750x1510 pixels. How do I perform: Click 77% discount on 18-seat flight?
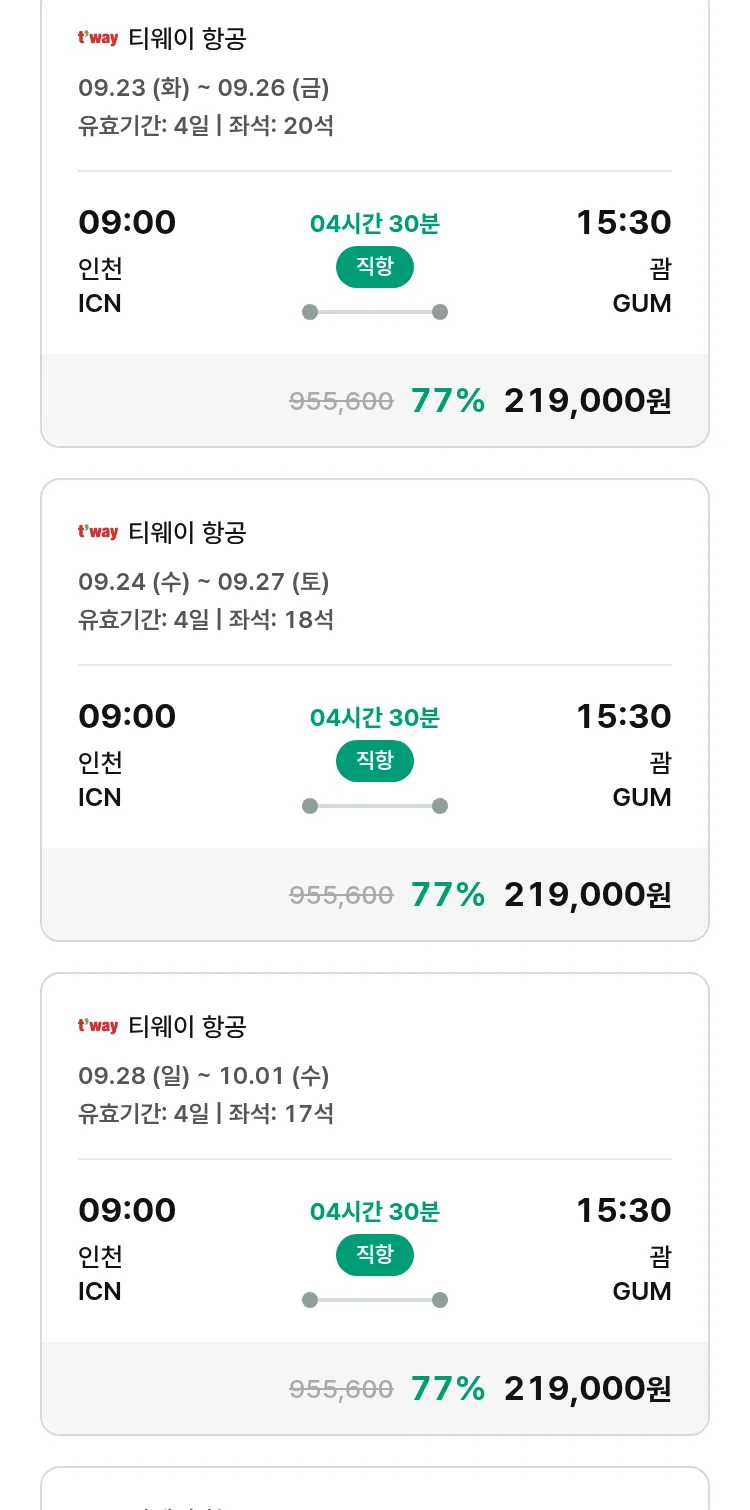pyautogui.click(x=447, y=894)
